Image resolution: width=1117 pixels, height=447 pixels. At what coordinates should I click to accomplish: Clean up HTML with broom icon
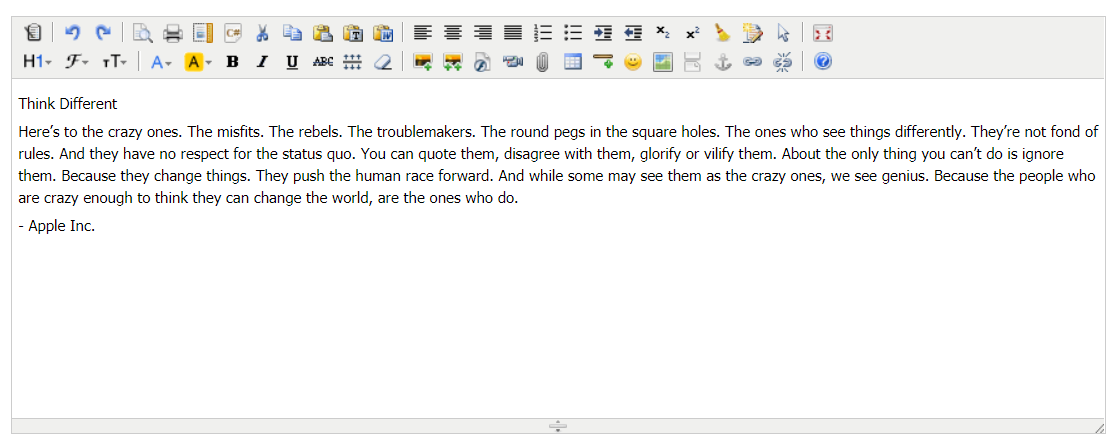[722, 33]
